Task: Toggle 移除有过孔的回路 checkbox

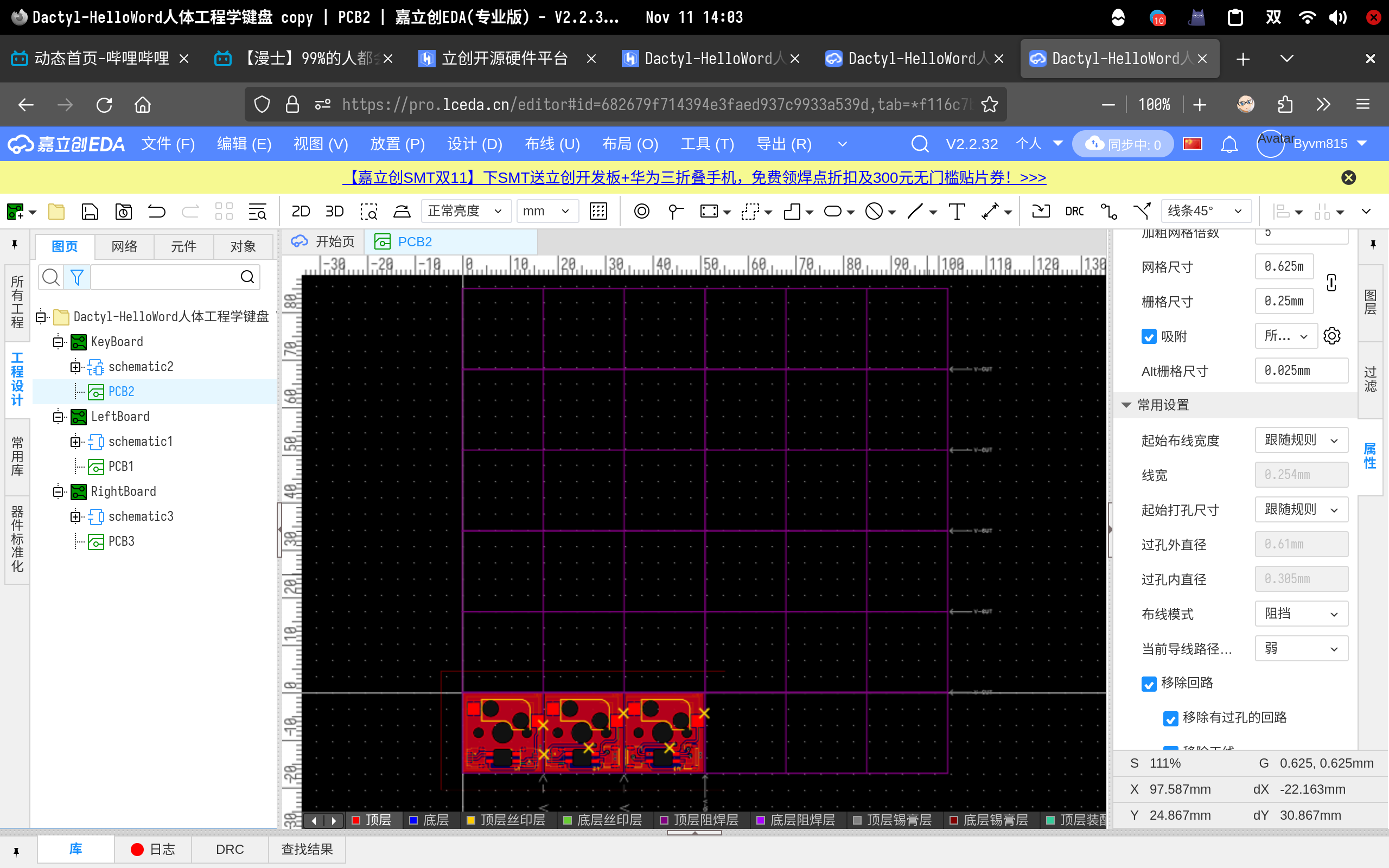Action: [1170, 718]
